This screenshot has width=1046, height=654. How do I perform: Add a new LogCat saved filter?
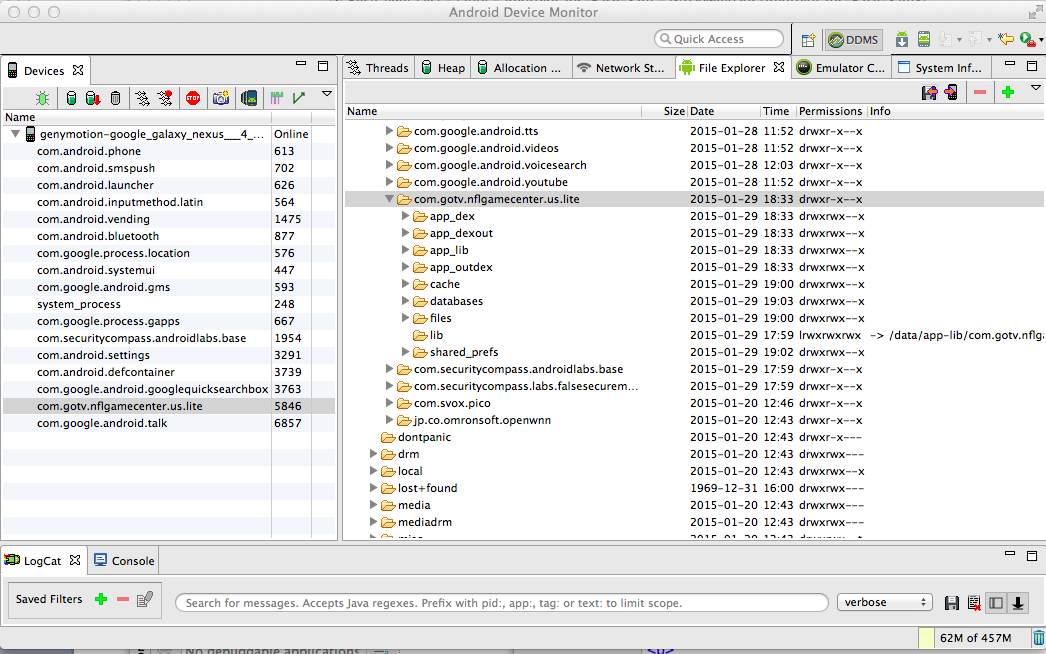(101, 599)
